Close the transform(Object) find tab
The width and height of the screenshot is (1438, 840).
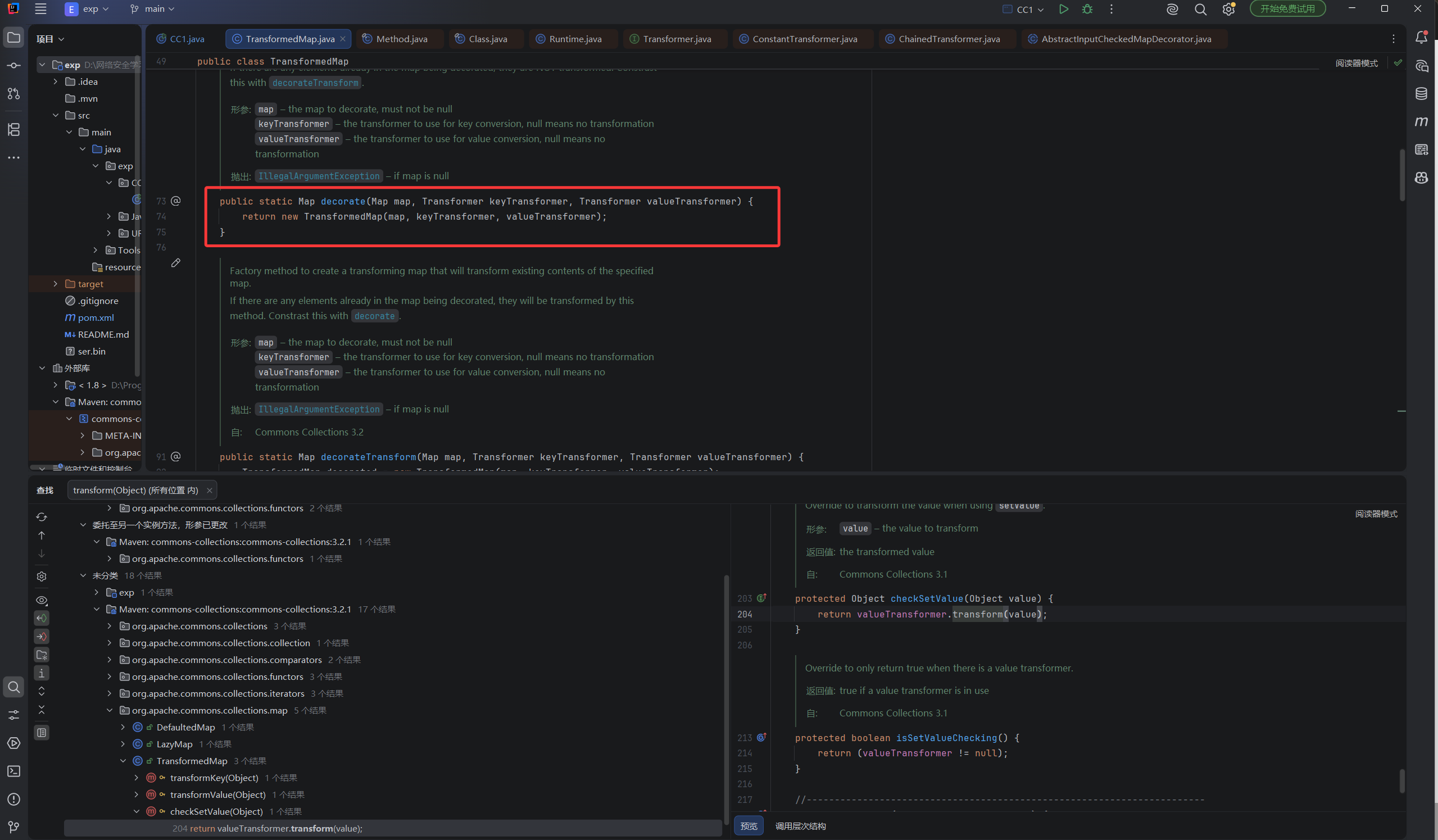click(x=210, y=490)
